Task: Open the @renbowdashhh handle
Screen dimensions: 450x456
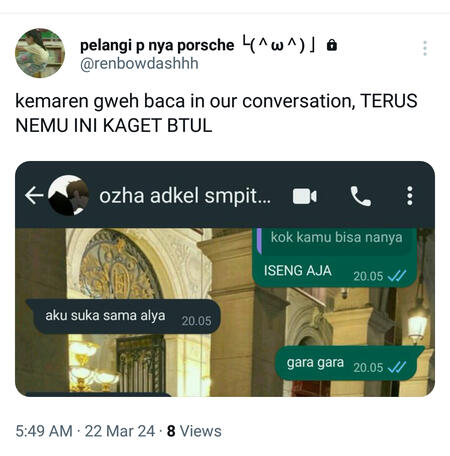Action: click(x=139, y=63)
